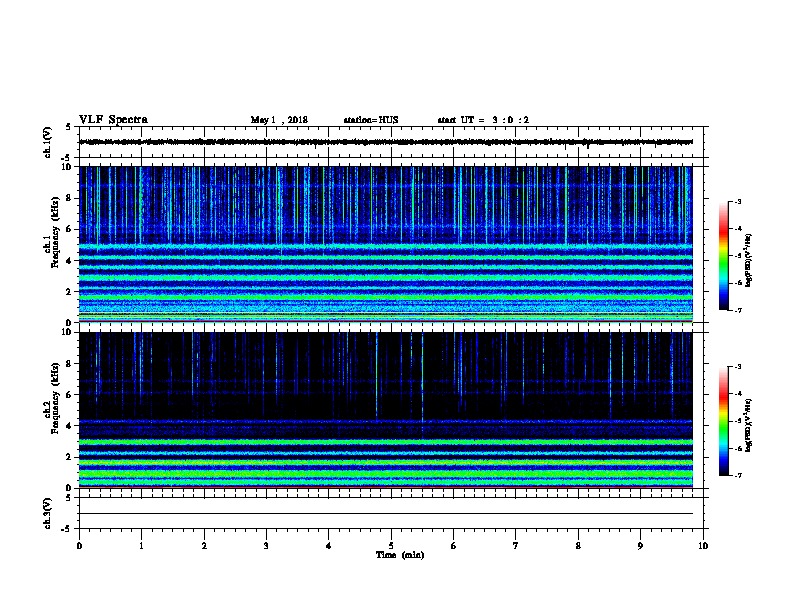This screenshot has height=612, width=792.
Task: Click the "2" kHz tick on ch.1 frequency axis
Action: tap(68, 291)
